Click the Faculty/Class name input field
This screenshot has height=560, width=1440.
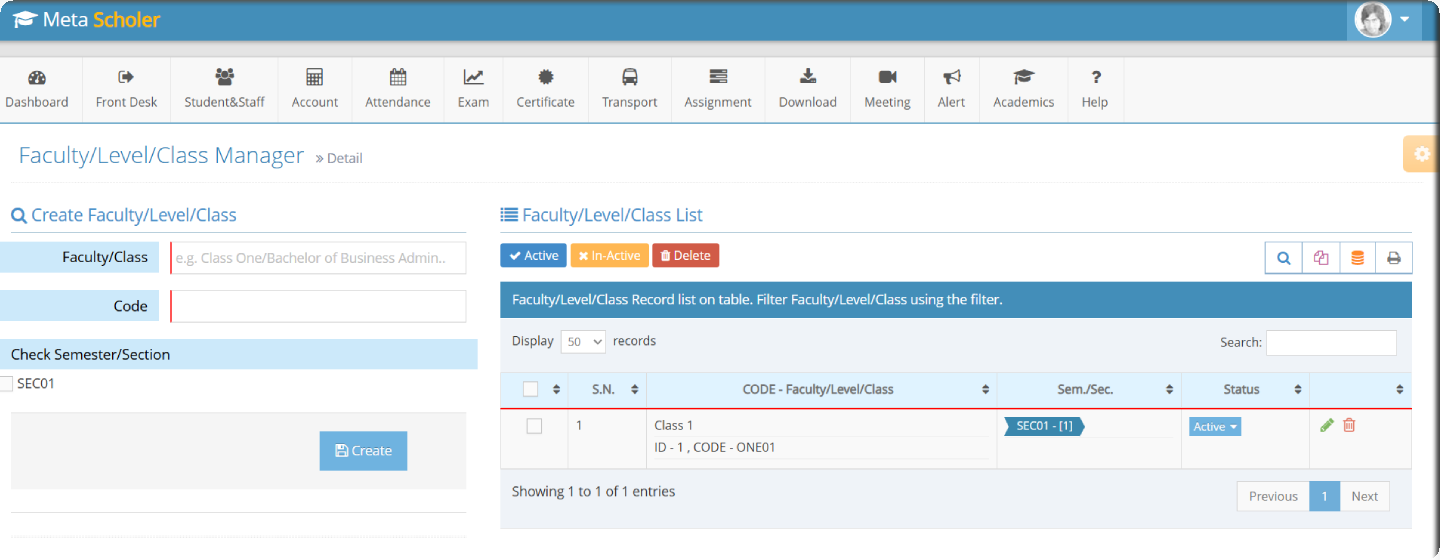pos(318,258)
